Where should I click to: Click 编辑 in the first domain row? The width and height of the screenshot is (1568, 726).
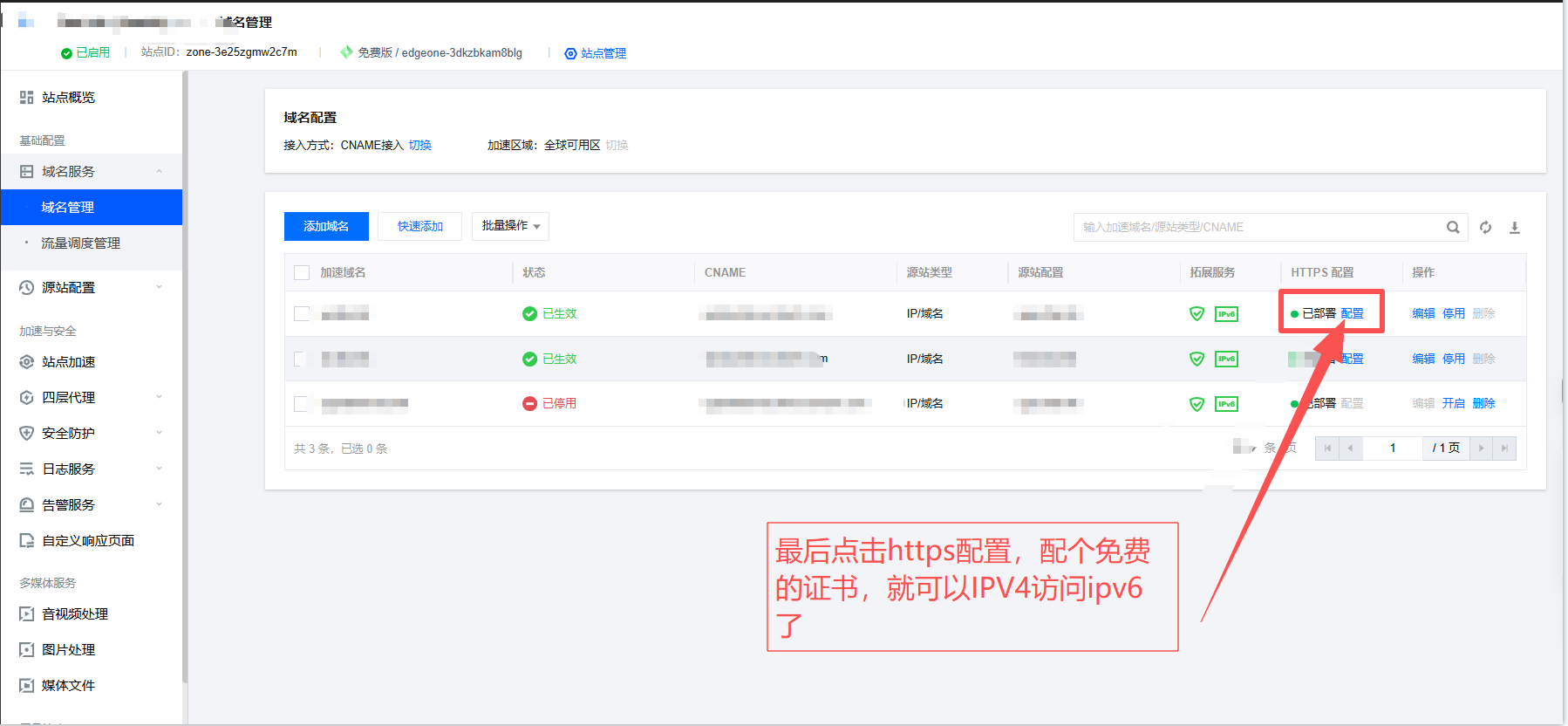pyautogui.click(x=1423, y=313)
